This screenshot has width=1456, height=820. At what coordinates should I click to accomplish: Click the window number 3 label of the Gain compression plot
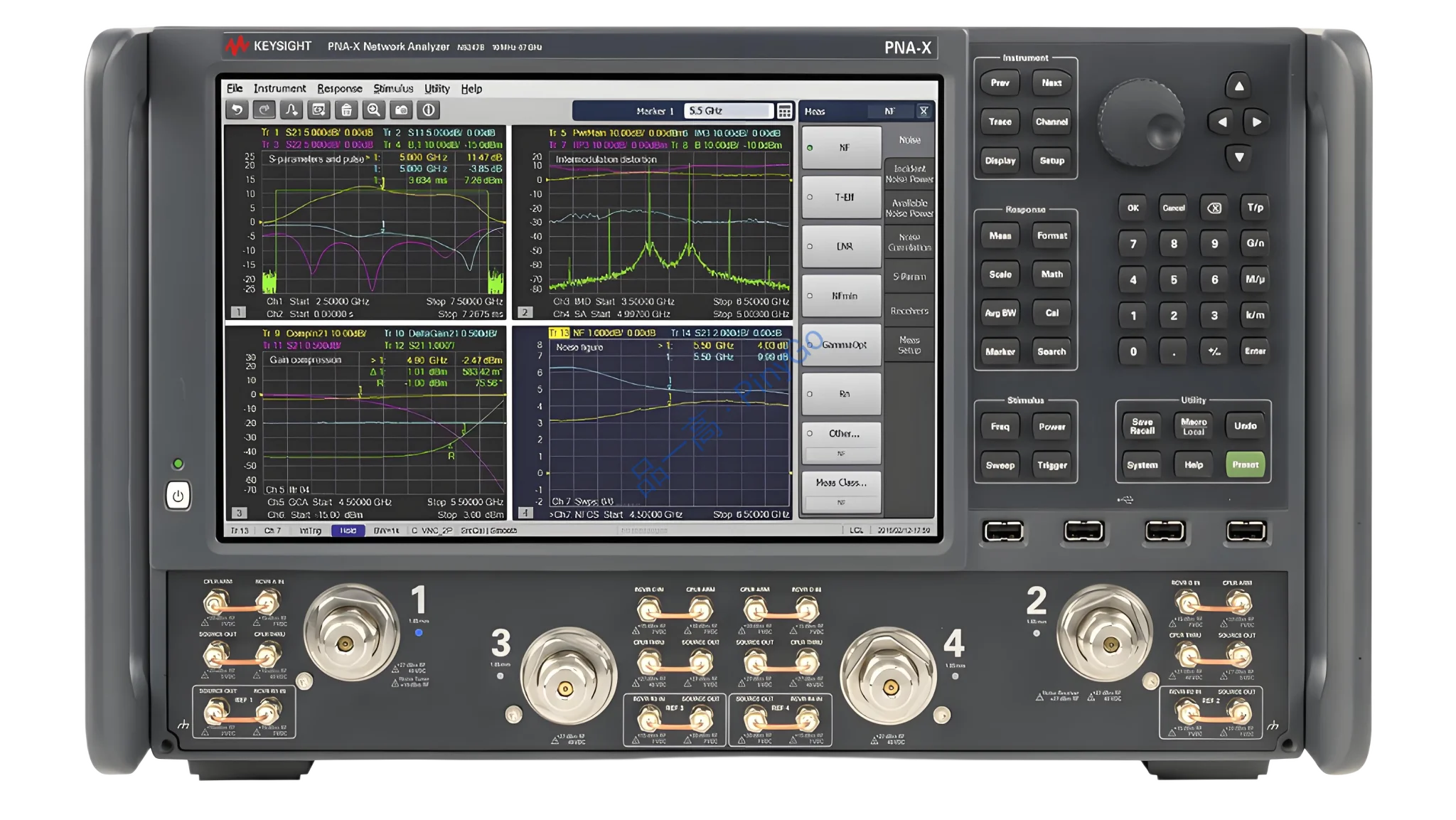239,513
